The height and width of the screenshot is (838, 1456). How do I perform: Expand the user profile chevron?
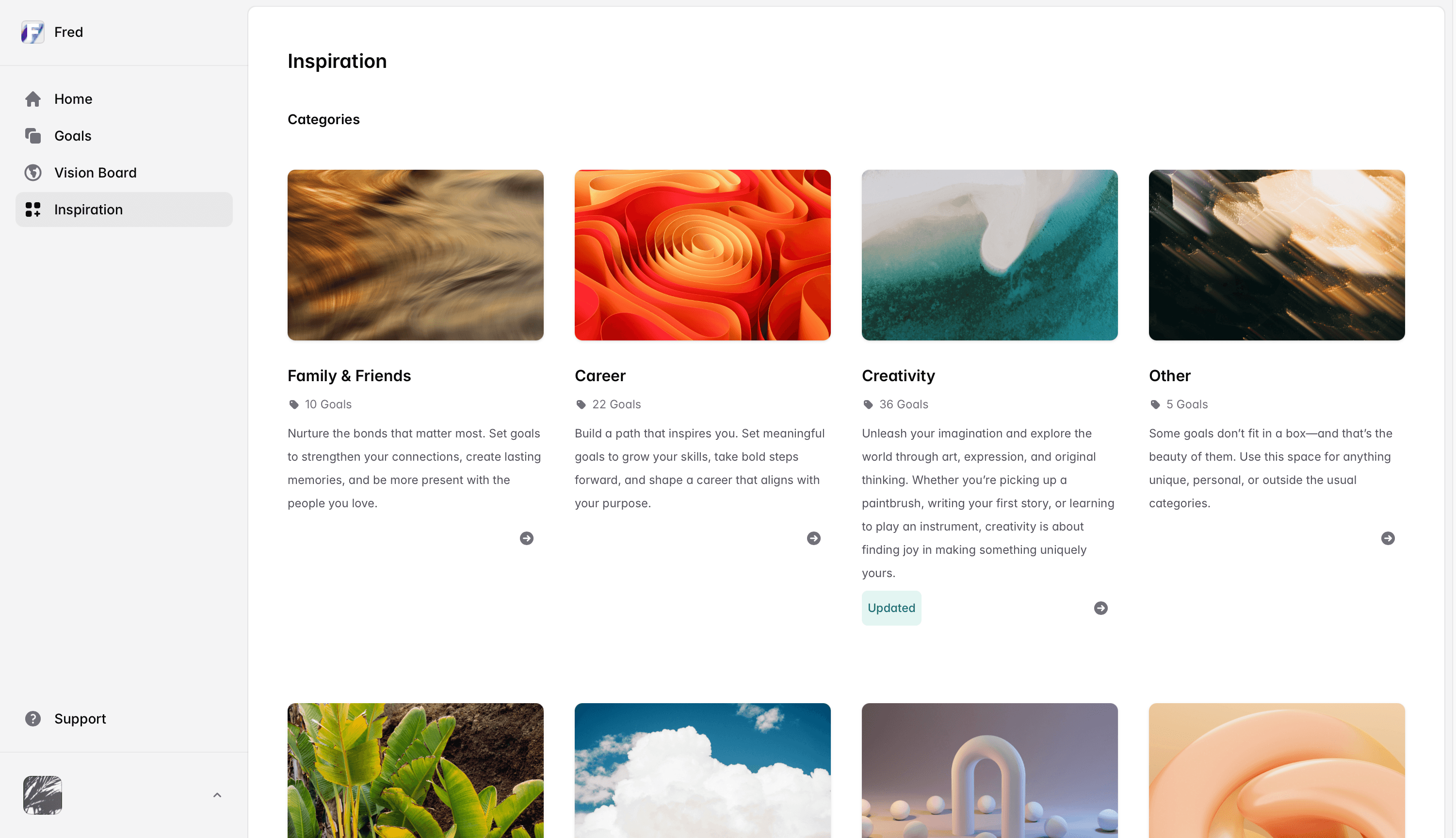(217, 795)
